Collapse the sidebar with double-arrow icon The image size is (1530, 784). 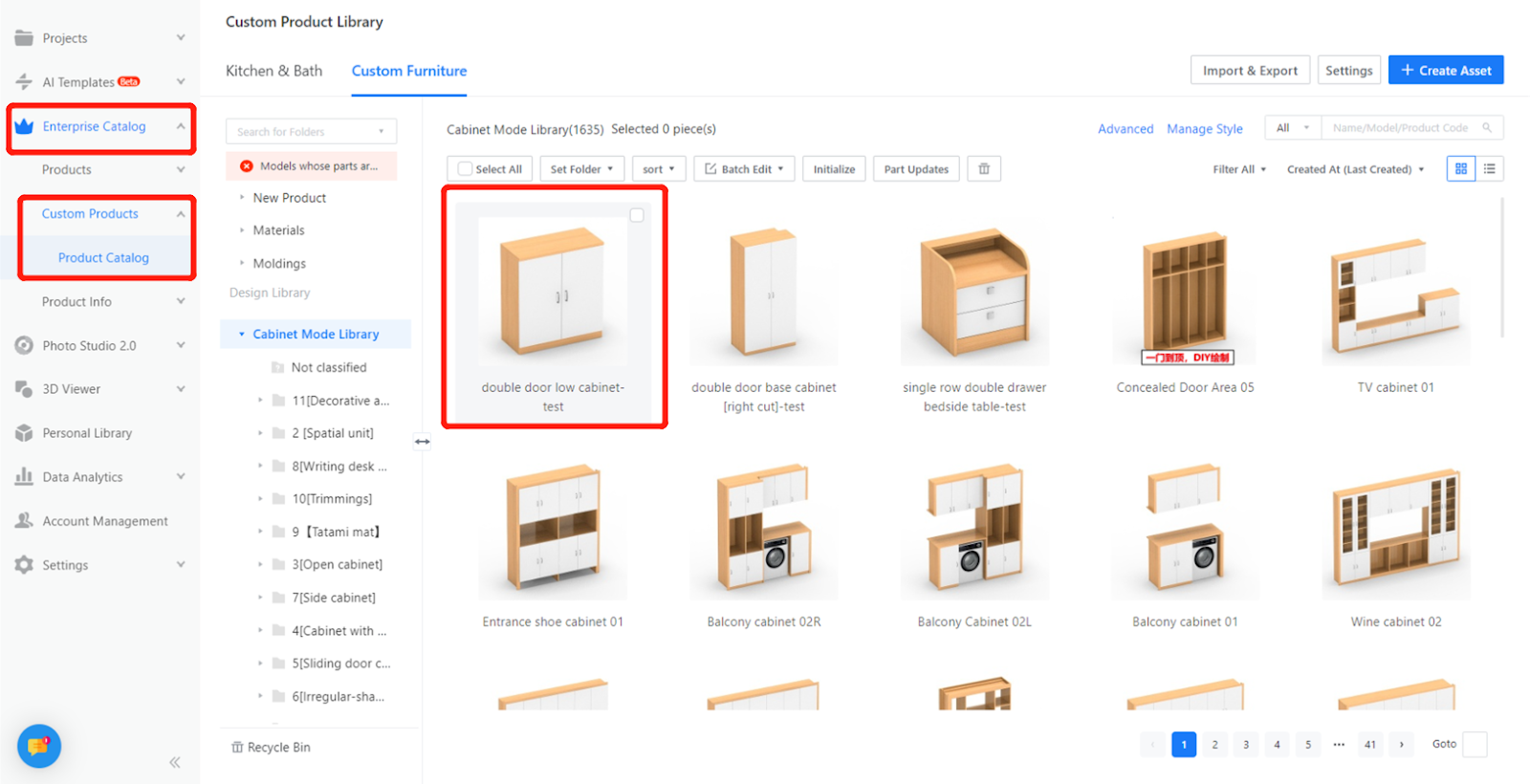coord(175,762)
